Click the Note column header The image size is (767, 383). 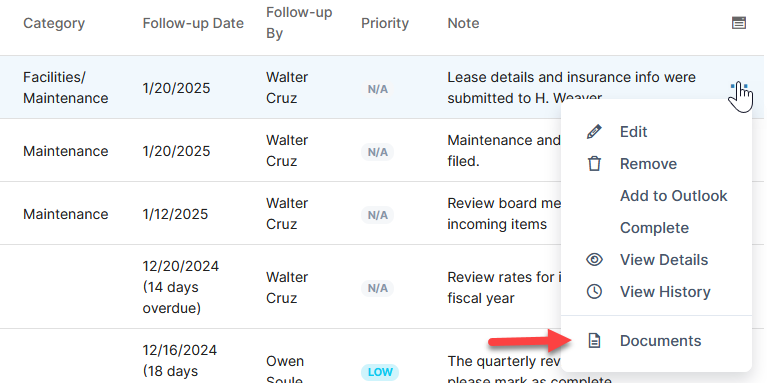[x=463, y=23]
